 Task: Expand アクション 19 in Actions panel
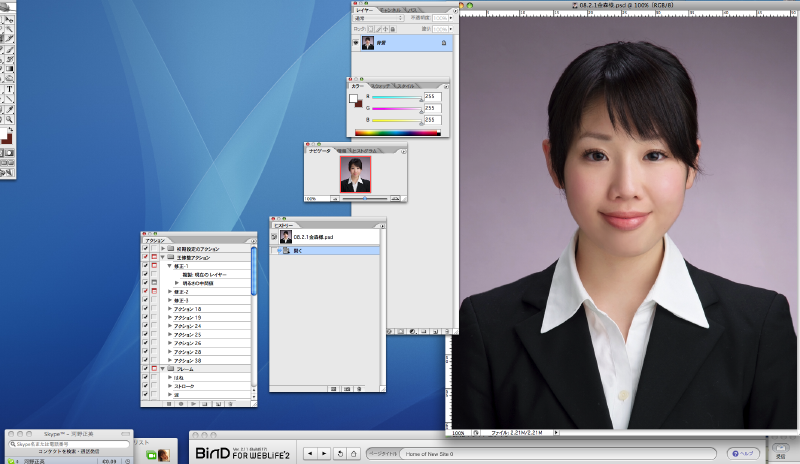[170, 318]
